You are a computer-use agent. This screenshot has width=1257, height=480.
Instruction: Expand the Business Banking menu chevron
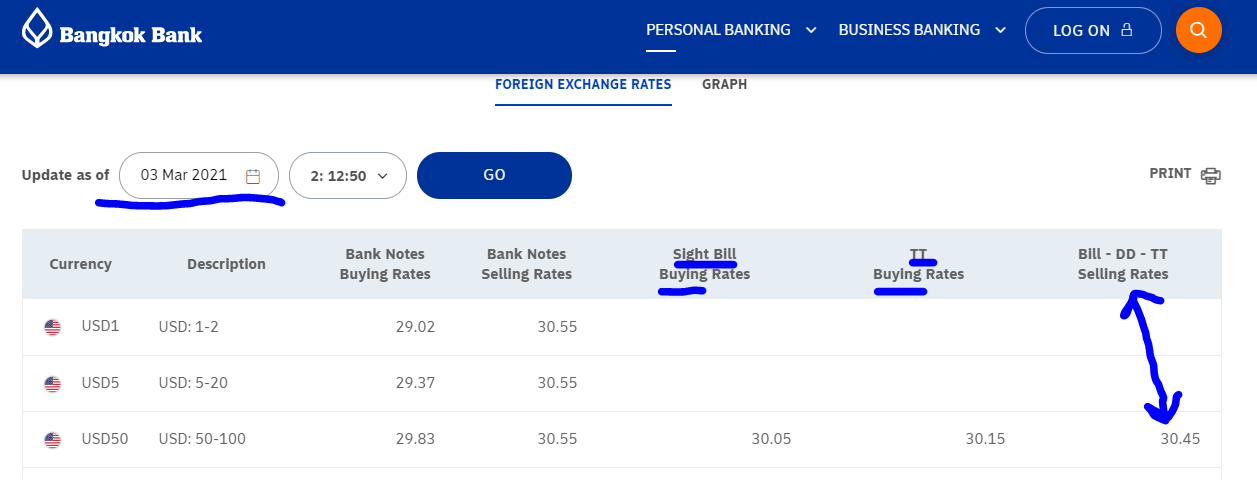pyautogui.click(x=1000, y=30)
